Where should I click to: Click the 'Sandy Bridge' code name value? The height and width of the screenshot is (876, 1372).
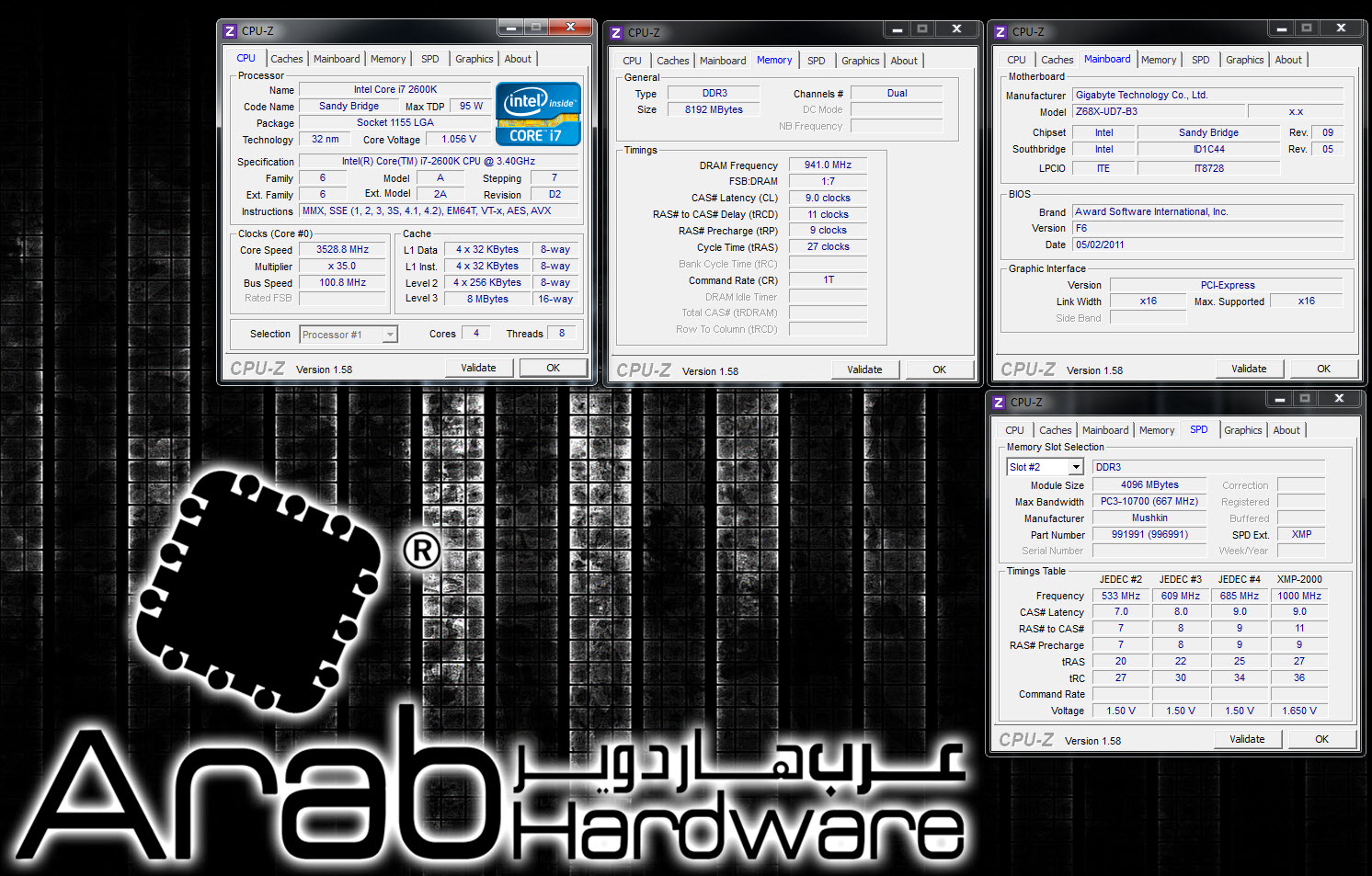tap(349, 107)
